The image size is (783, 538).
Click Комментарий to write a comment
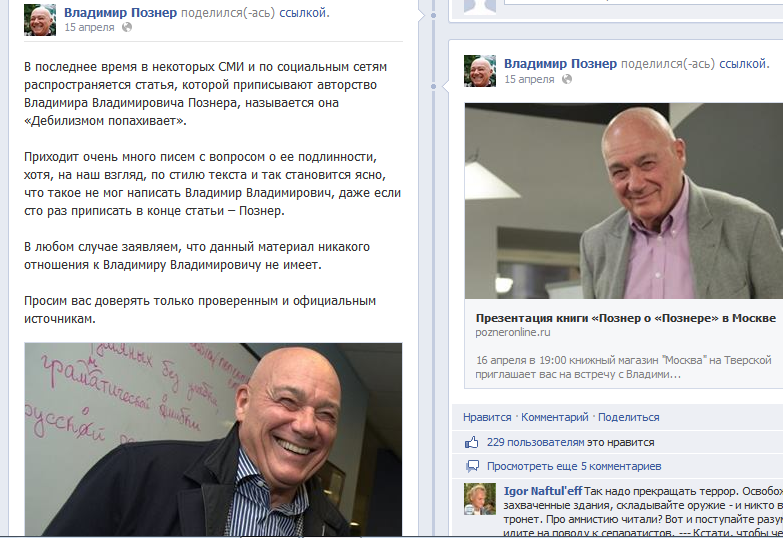555,417
